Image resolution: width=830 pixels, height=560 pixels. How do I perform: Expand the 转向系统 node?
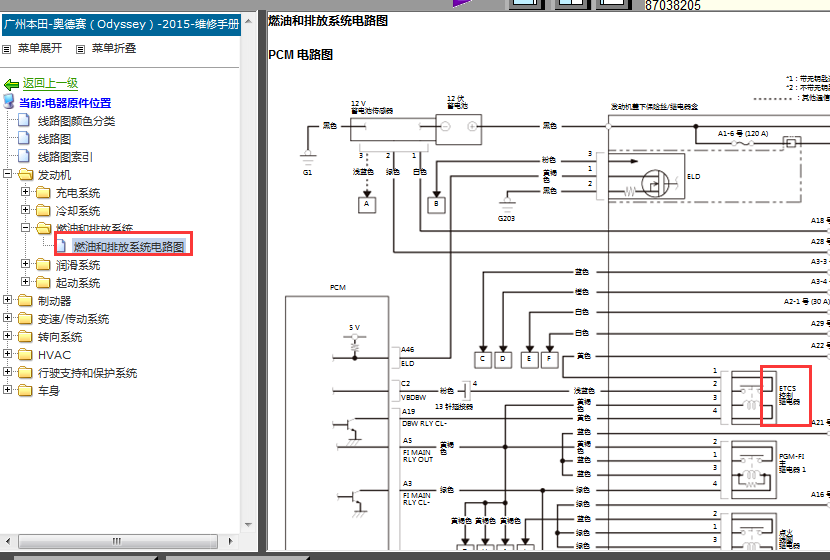click(7, 336)
